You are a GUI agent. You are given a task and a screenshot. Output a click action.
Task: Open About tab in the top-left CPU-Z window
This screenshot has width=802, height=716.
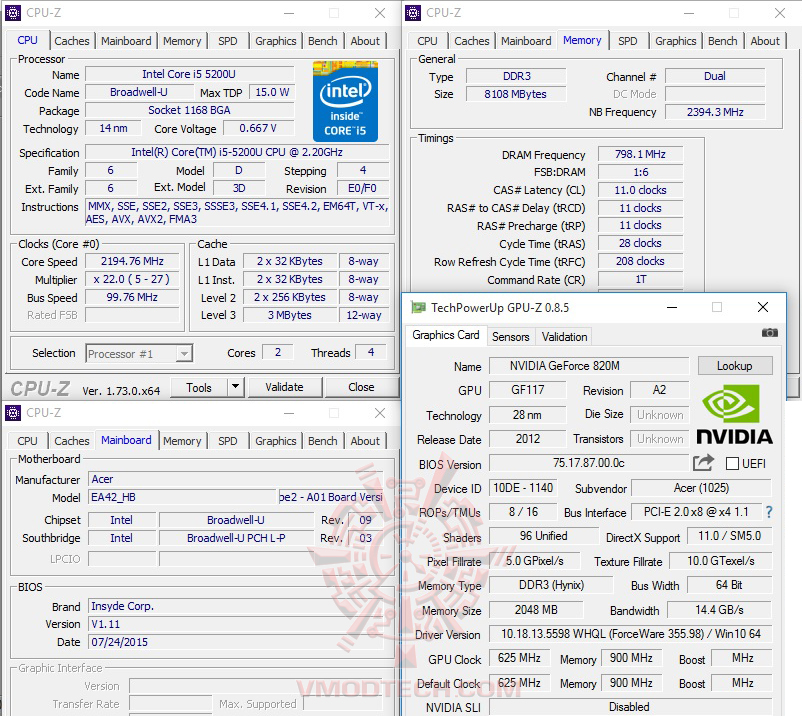365,41
